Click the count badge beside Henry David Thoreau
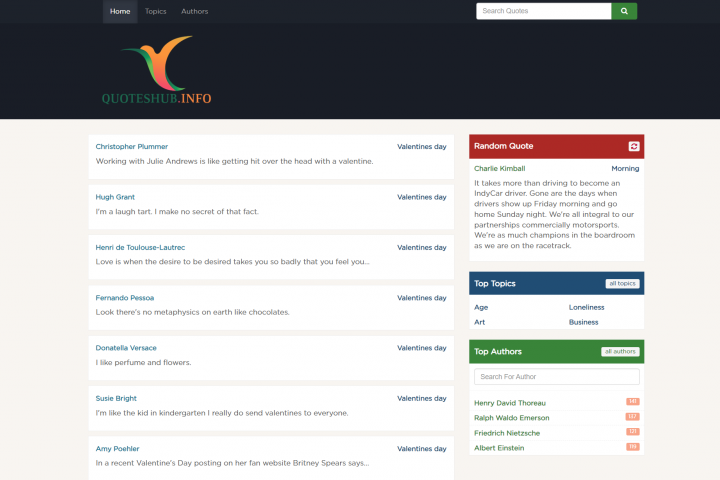The width and height of the screenshot is (720, 480). [633, 401]
